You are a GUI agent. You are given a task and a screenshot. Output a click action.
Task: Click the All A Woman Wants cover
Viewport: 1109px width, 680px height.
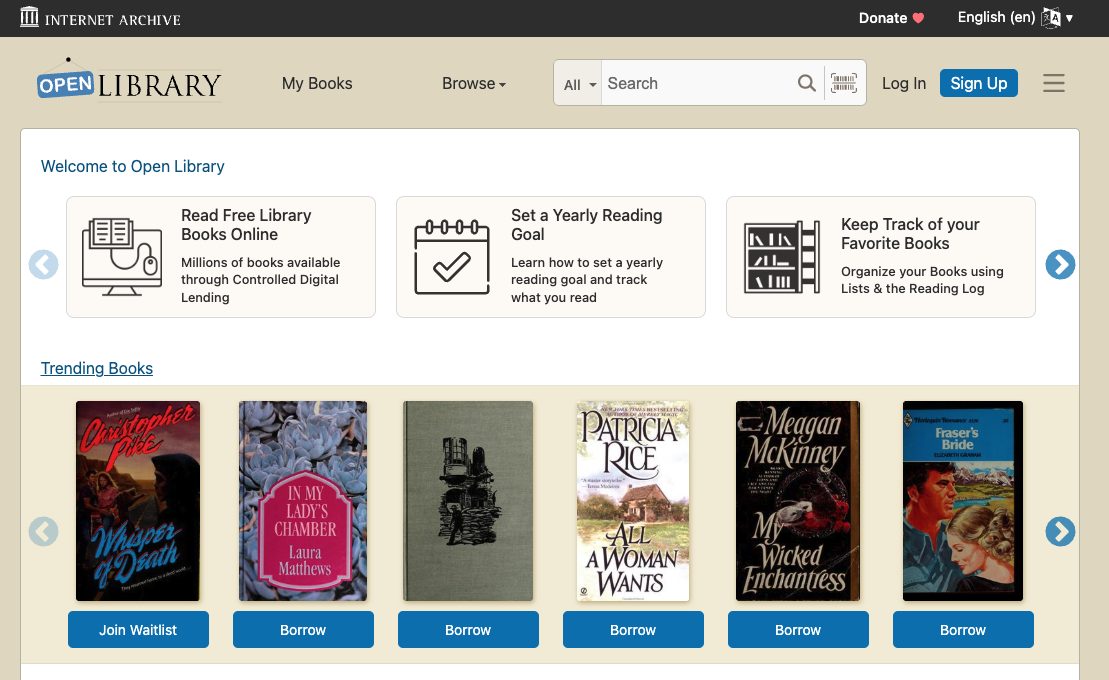coord(632,500)
